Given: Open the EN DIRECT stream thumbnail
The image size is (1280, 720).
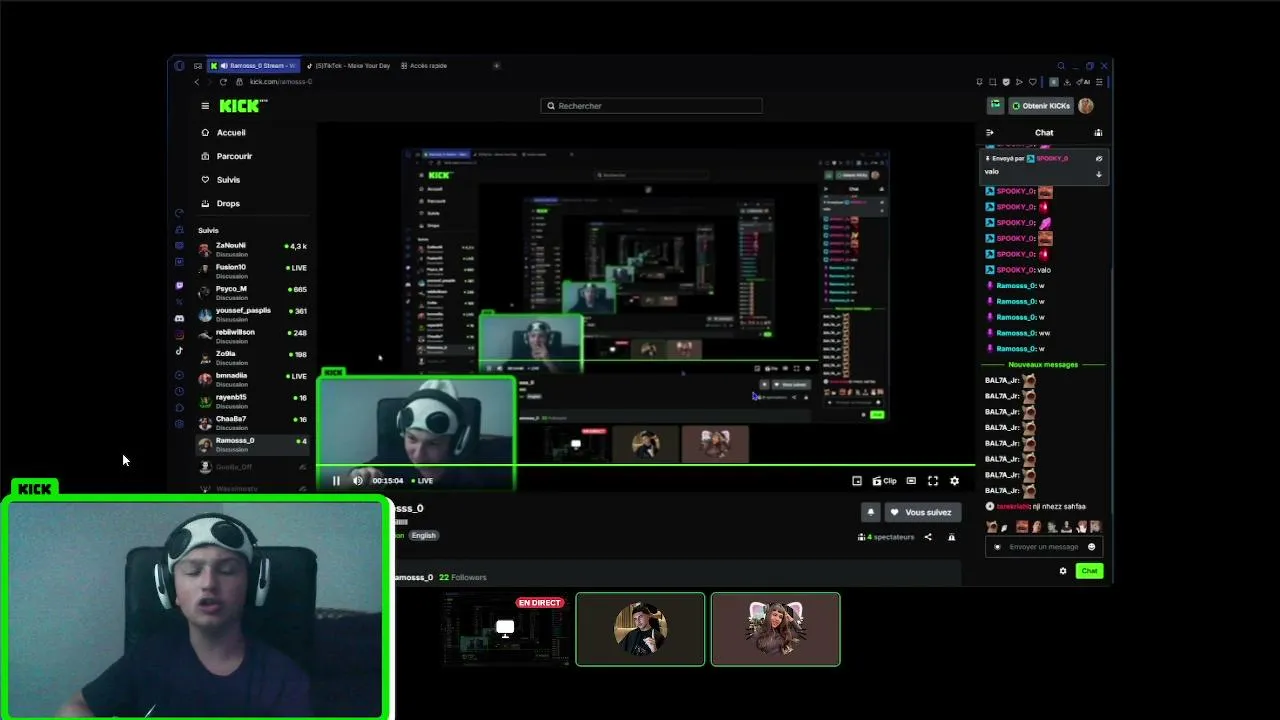Looking at the screenshot, I should pos(505,629).
